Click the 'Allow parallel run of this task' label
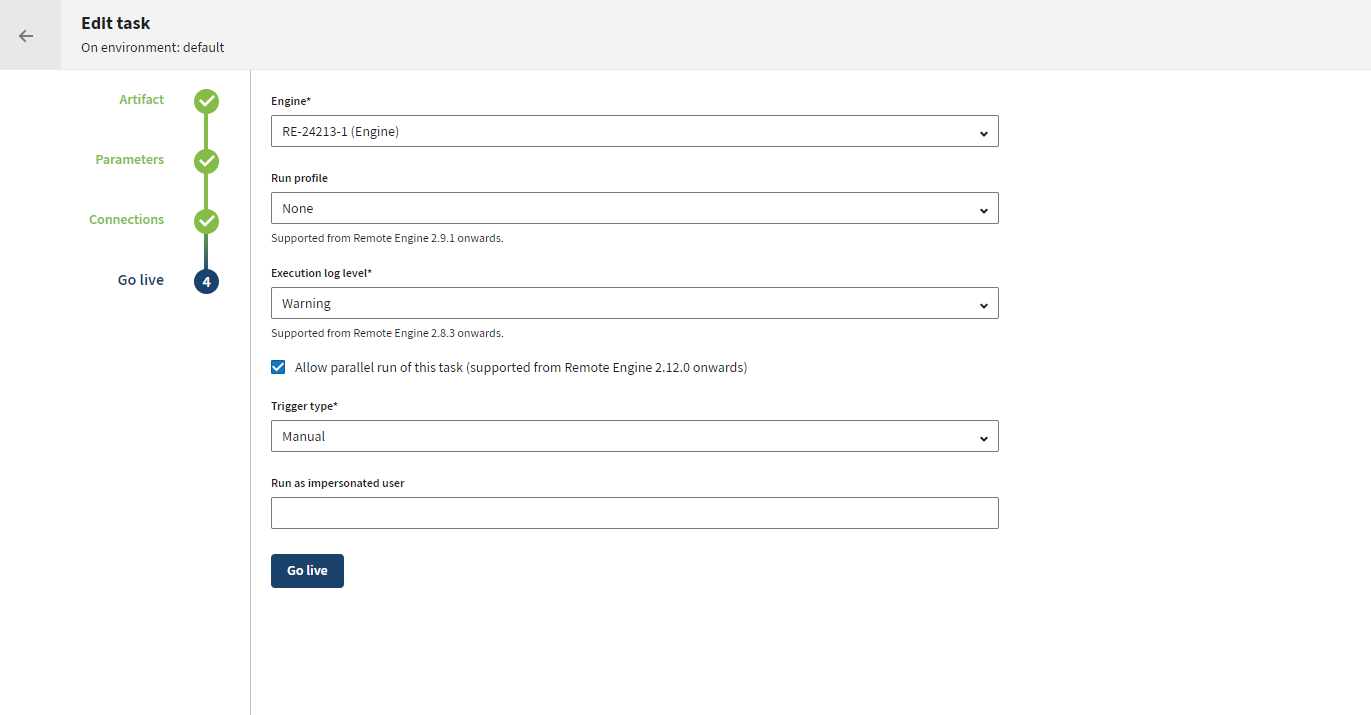Viewport: 1371px width, 715px height. coord(520,368)
